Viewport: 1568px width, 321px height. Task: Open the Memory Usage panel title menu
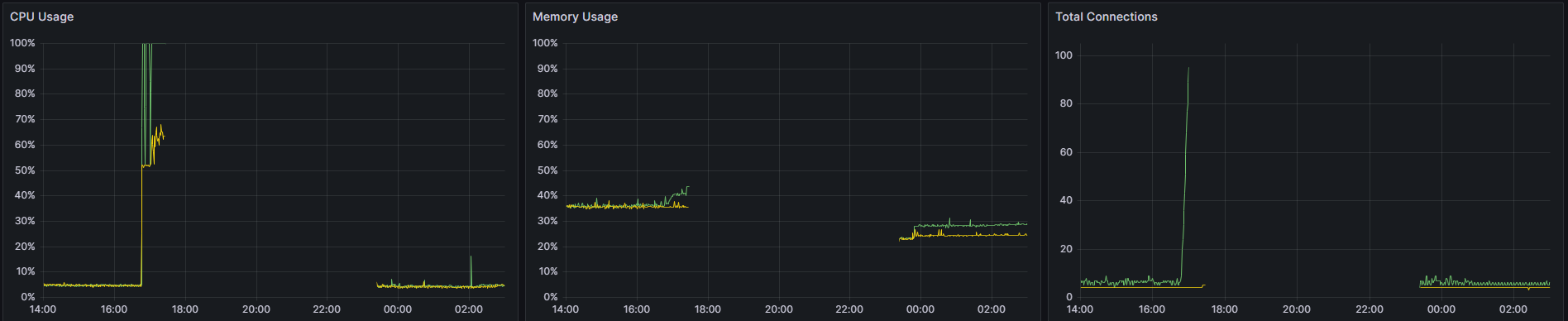coord(575,17)
